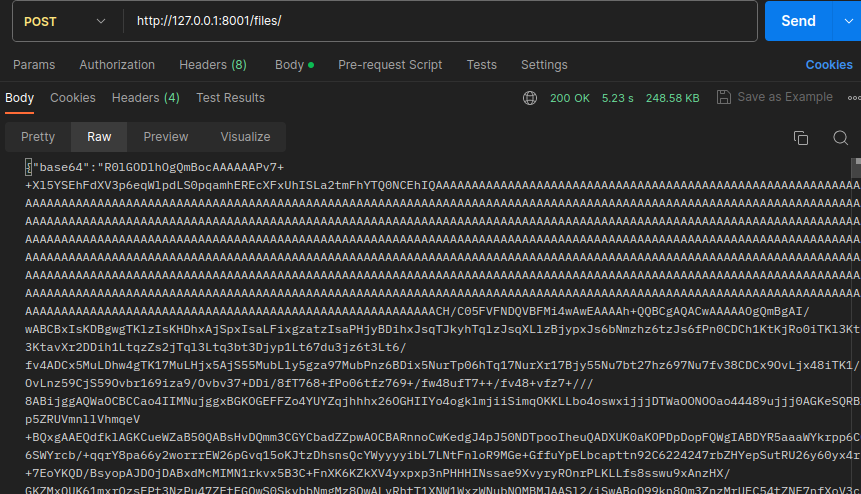Open the Authorization tab
This screenshot has width=861, height=494.
pos(117,65)
